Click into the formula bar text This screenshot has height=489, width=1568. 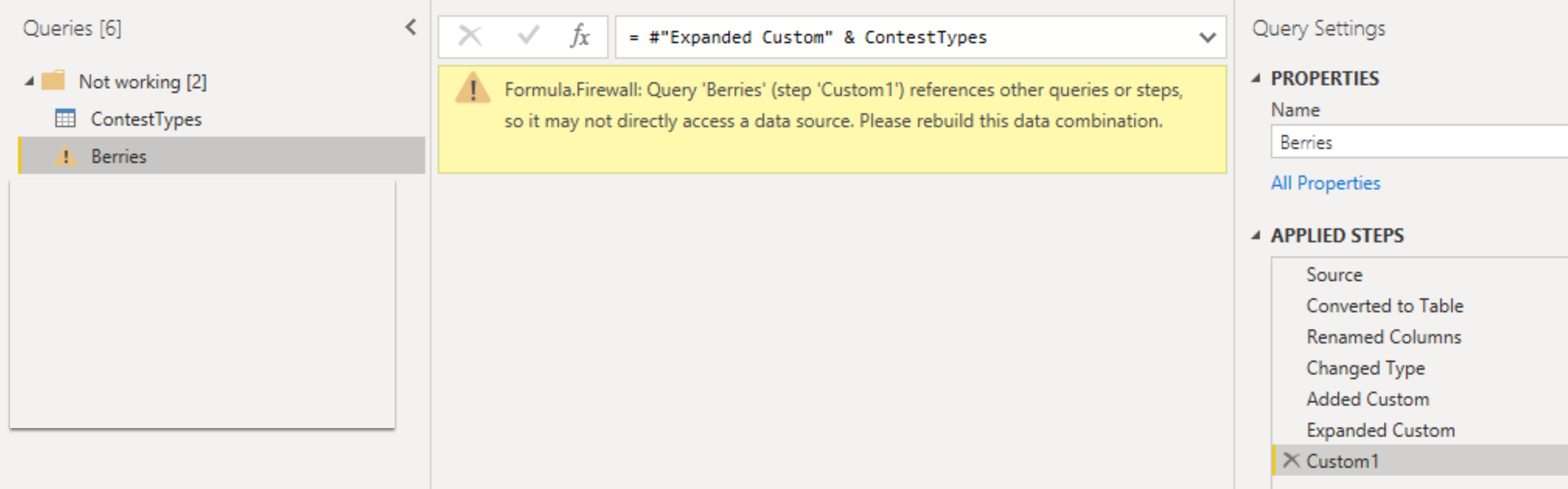(x=902, y=37)
